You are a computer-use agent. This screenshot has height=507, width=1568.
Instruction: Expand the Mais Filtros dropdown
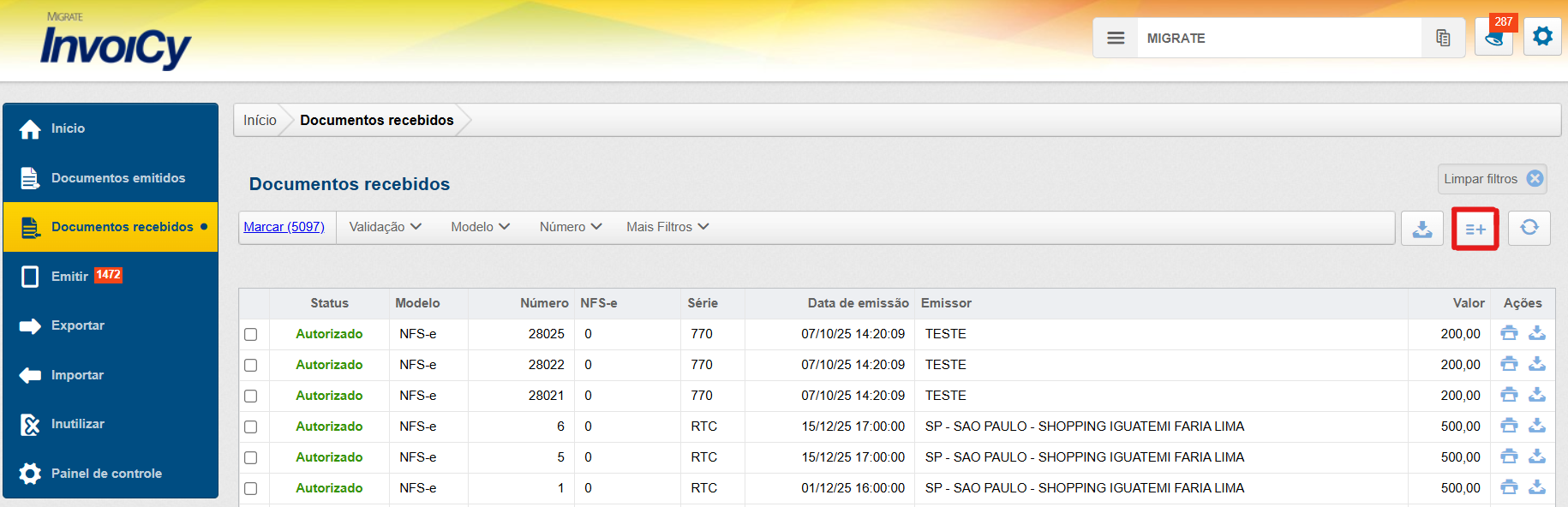[667, 227]
